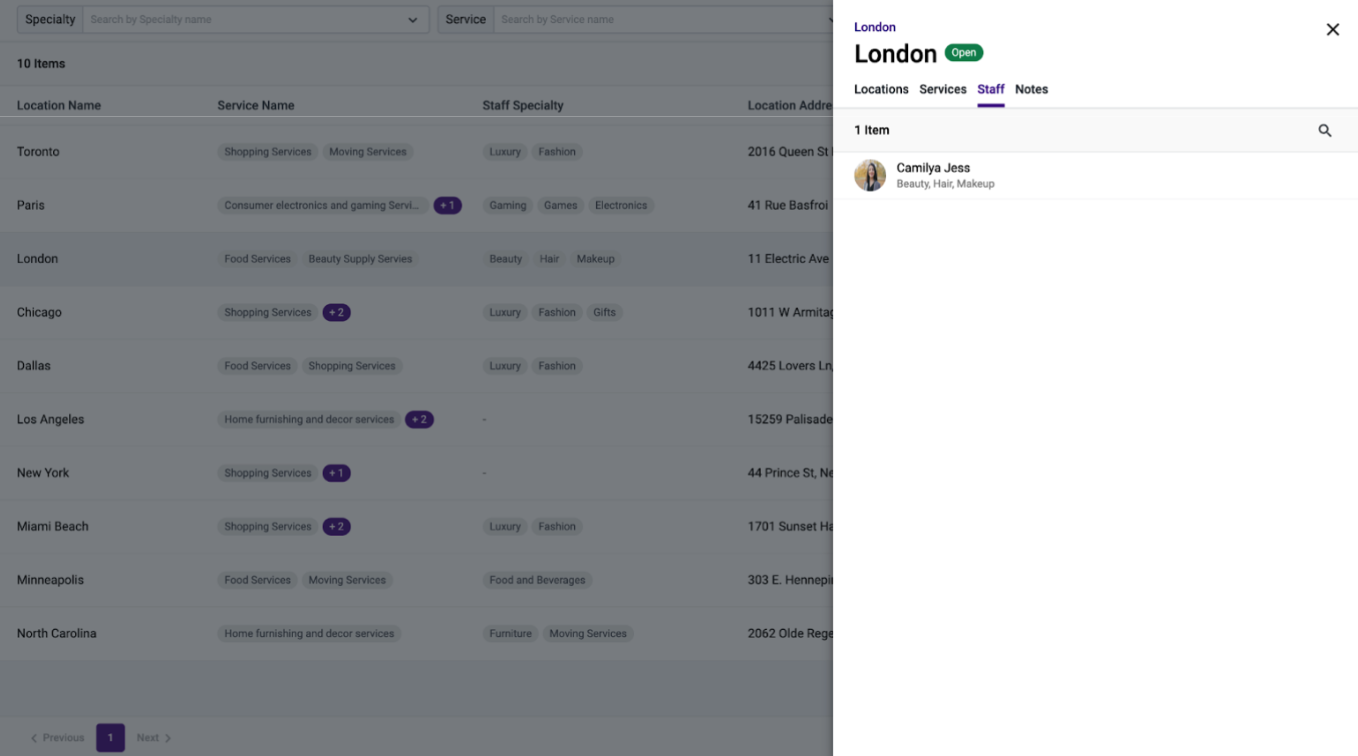1358x756 pixels.
Task: Click the search magnifier icon in Staff panel
Action: 1325,130
